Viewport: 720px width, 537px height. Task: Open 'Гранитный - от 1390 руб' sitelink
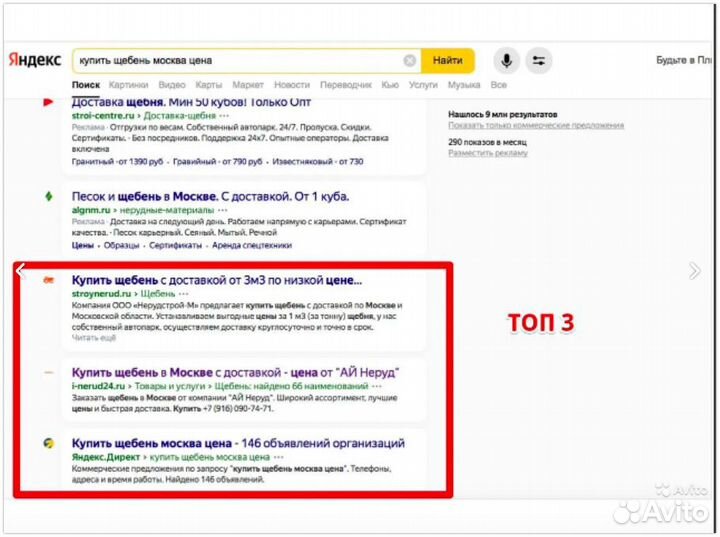(x=117, y=162)
